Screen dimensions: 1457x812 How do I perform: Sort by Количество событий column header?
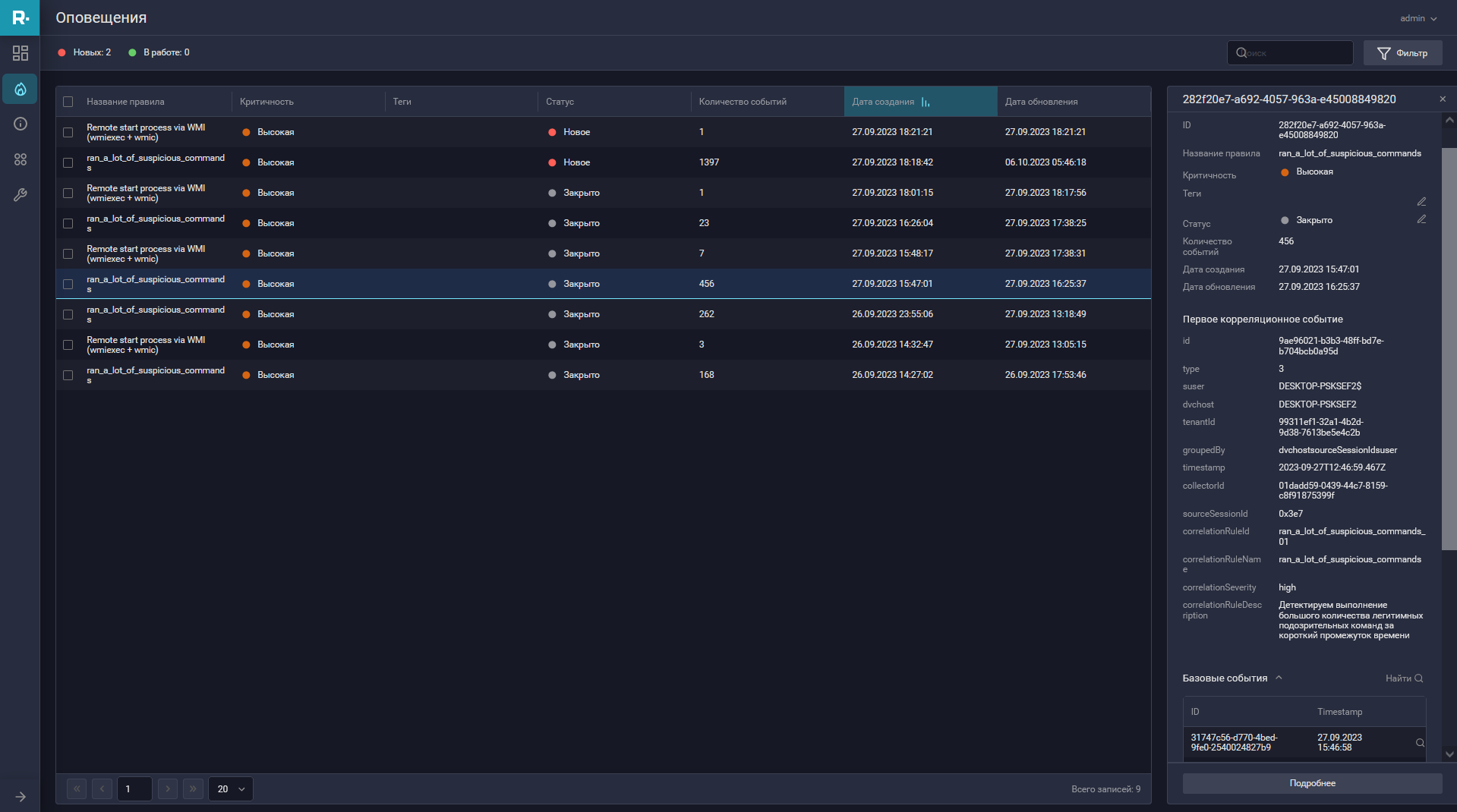click(743, 102)
